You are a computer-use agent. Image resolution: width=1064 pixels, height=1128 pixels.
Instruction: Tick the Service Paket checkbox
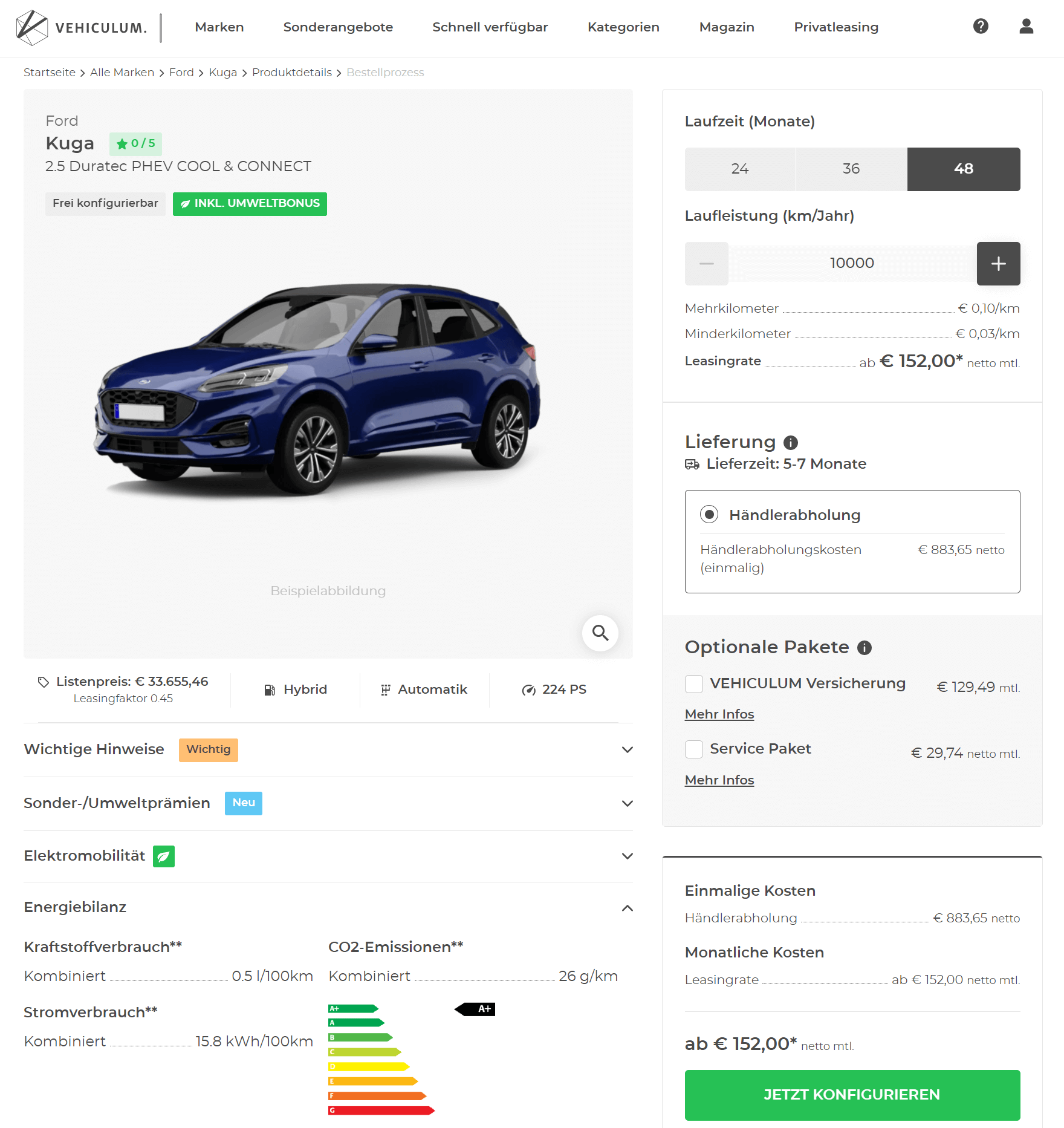[694, 749]
